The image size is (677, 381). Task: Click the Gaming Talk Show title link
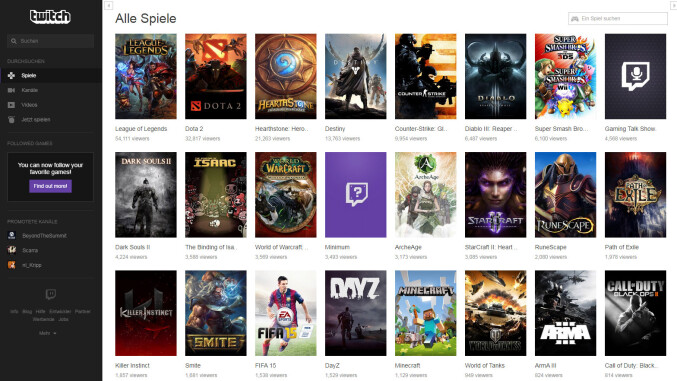pos(630,129)
